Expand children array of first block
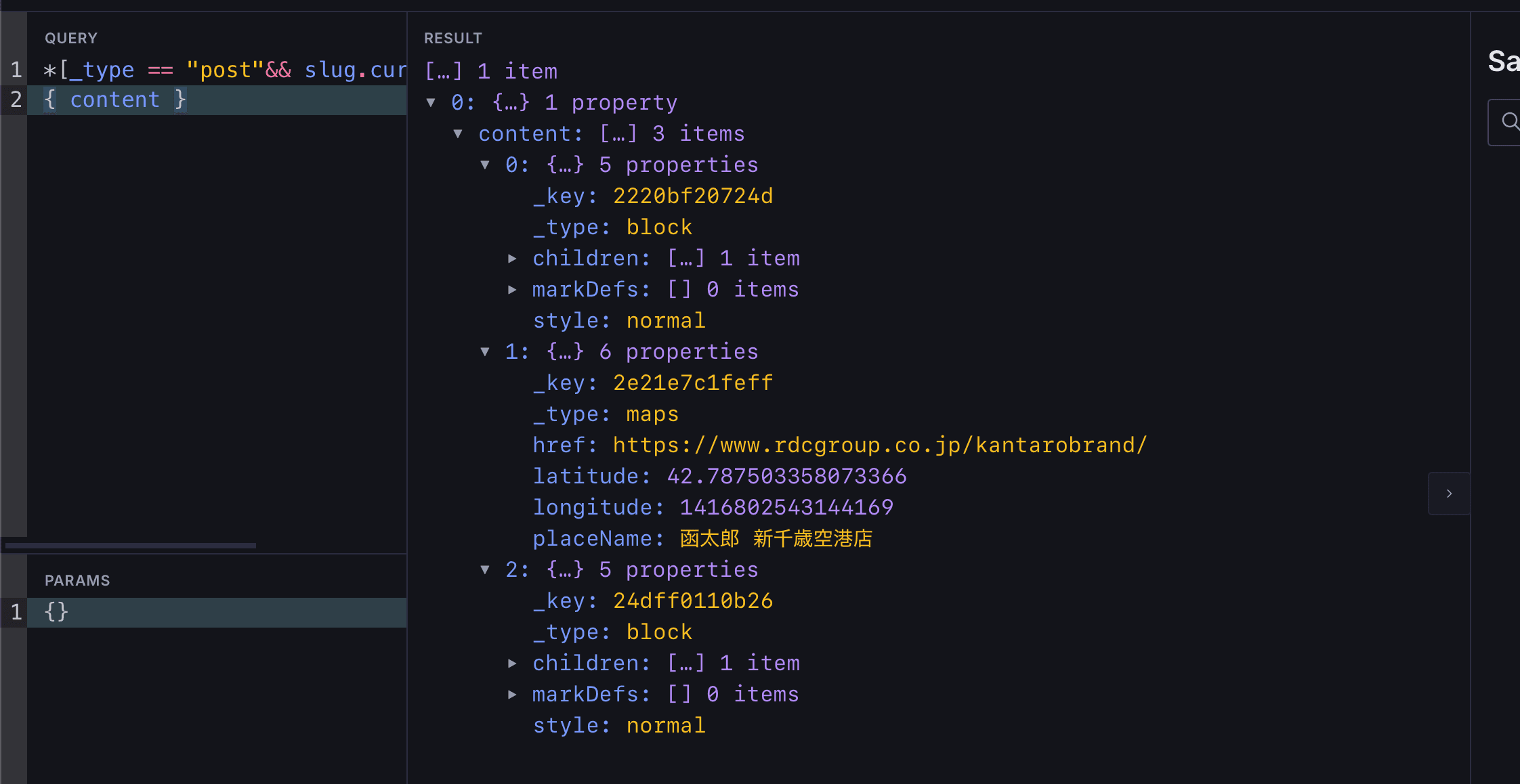The width and height of the screenshot is (1520, 784). pyautogui.click(x=512, y=258)
